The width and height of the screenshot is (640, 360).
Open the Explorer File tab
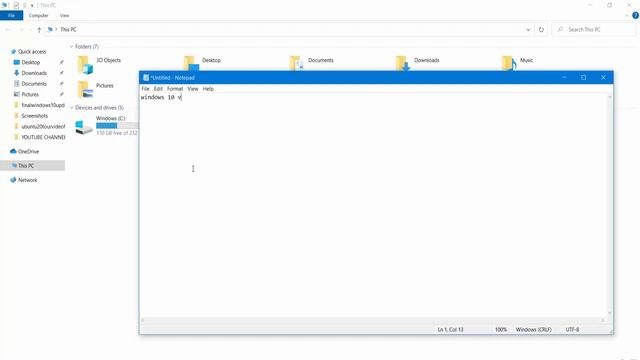point(11,16)
